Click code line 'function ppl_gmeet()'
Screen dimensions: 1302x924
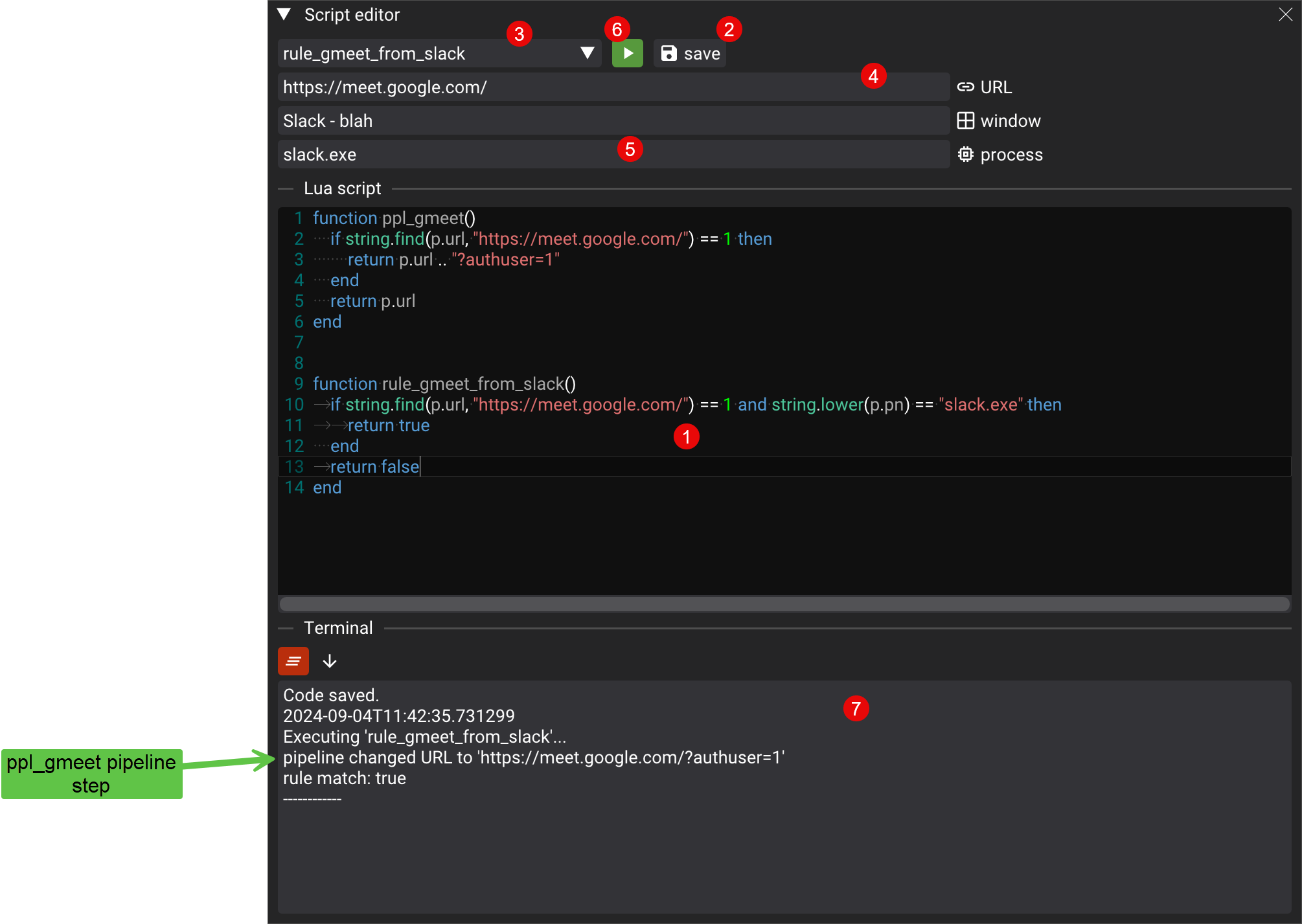(394, 218)
